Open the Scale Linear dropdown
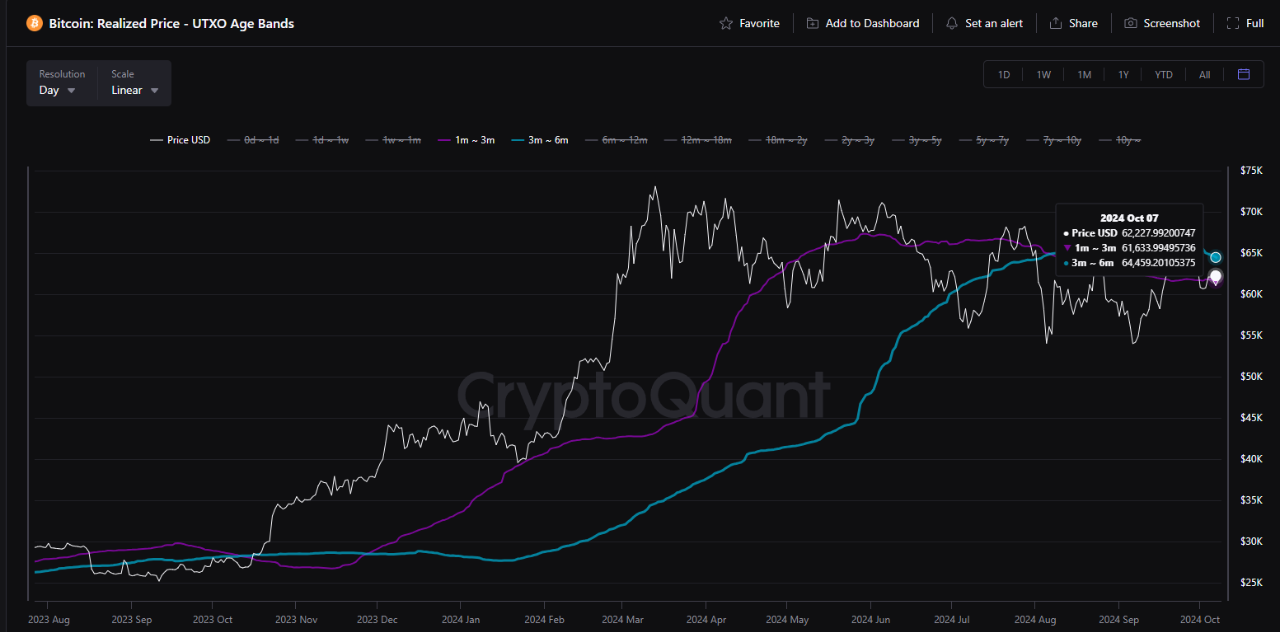The image size is (1280, 632). tap(133, 90)
